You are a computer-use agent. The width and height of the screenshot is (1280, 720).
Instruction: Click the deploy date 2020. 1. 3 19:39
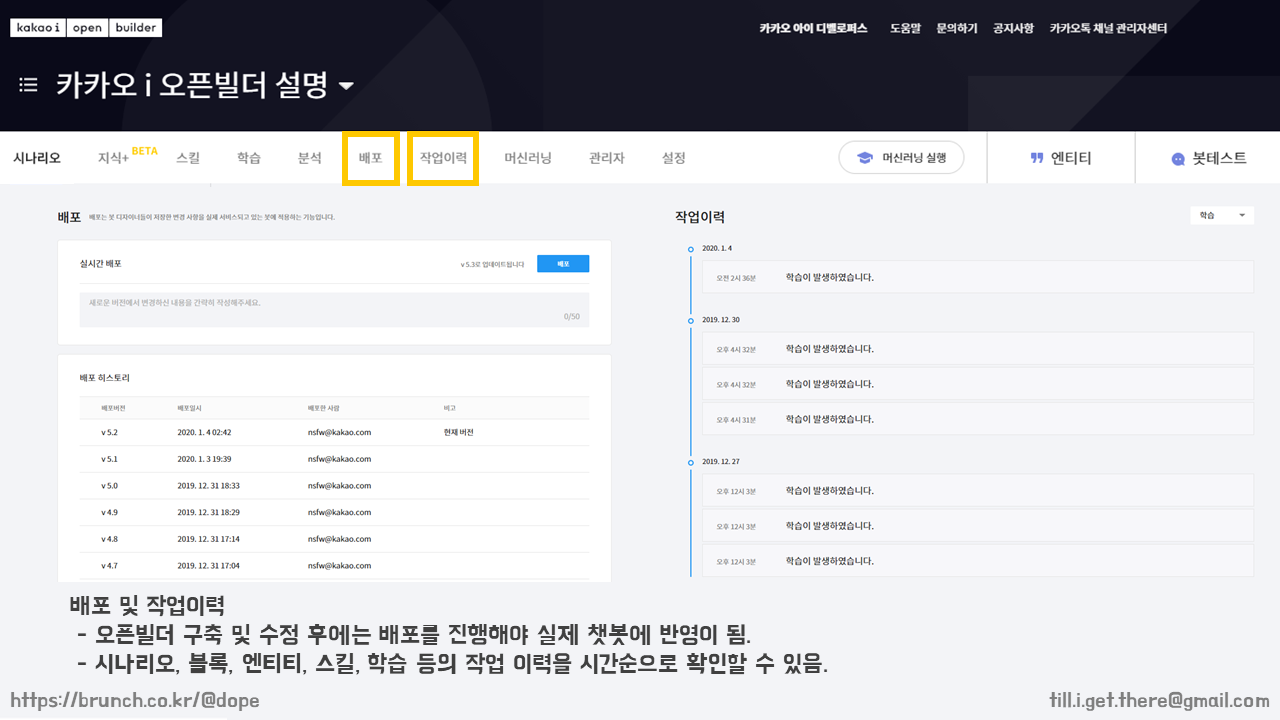(204, 459)
